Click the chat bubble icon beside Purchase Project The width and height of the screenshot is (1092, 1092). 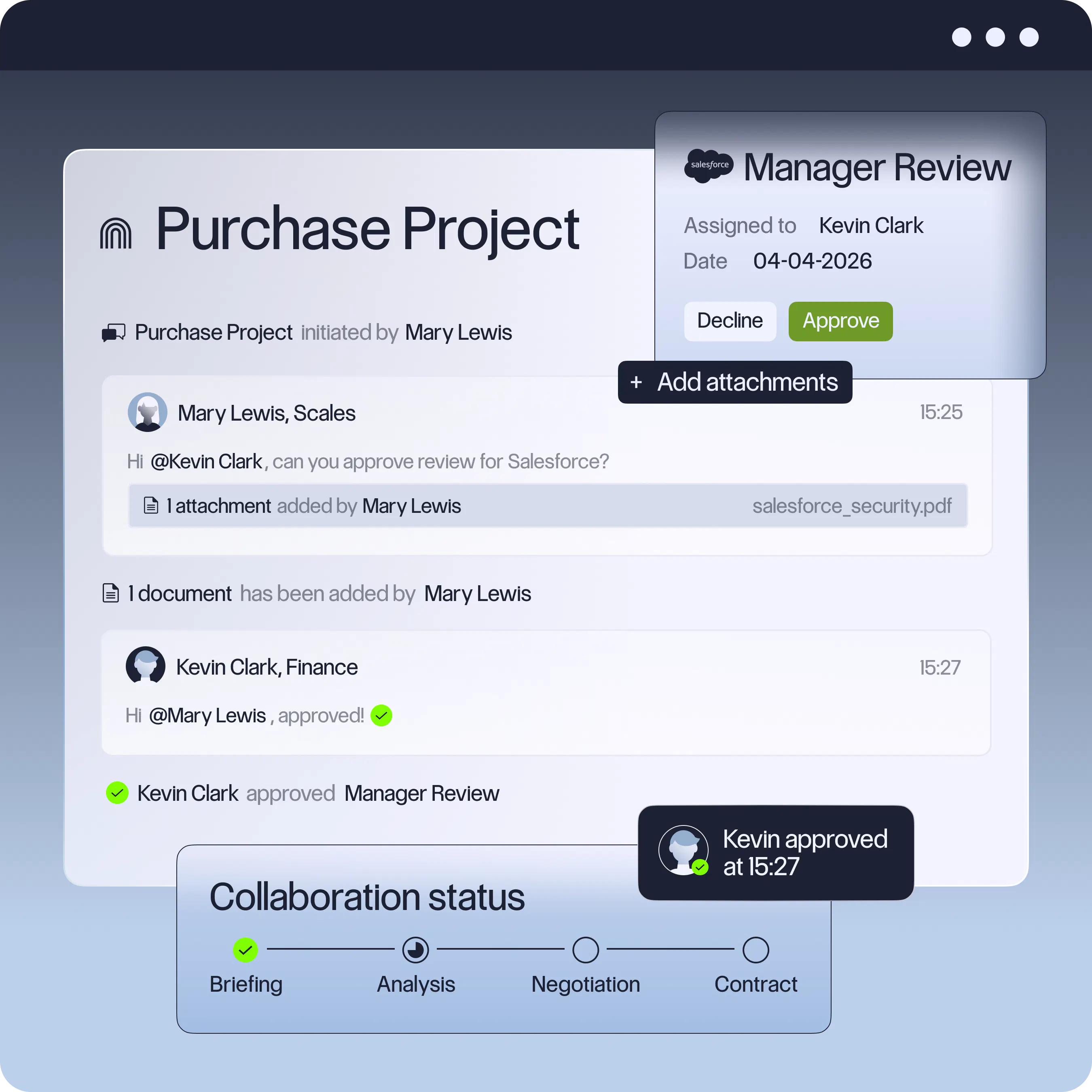(x=113, y=332)
